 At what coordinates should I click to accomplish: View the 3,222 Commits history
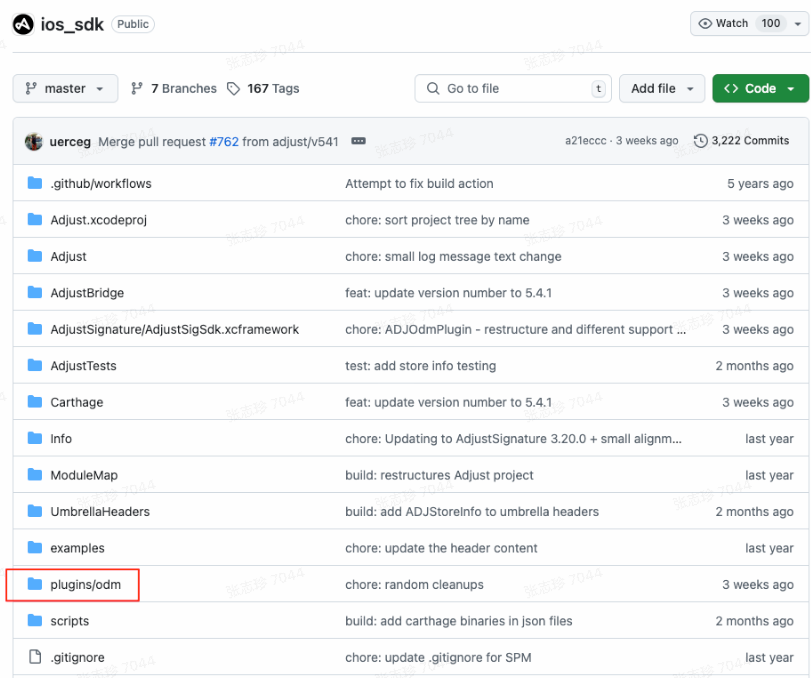click(x=741, y=141)
